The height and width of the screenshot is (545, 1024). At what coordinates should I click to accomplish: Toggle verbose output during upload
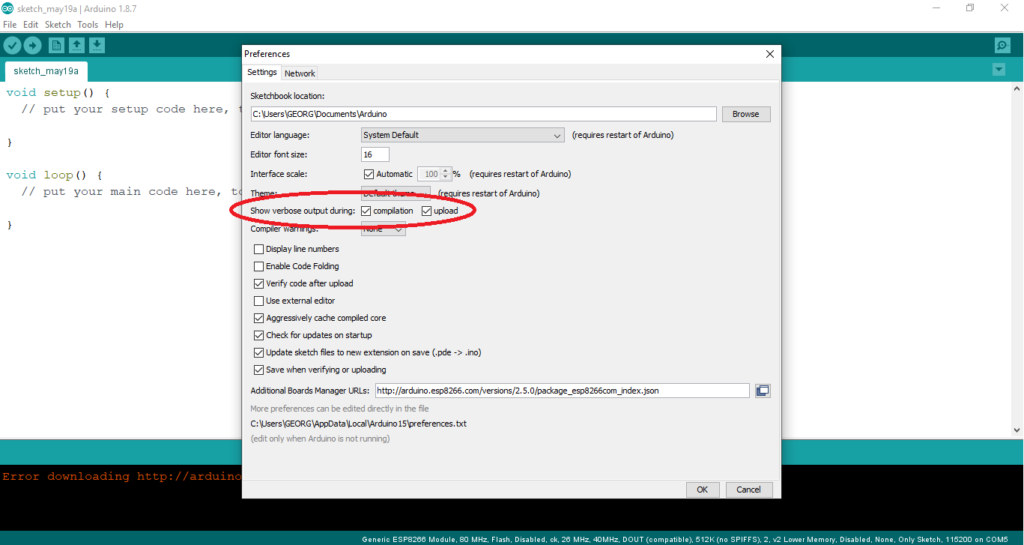click(427, 212)
